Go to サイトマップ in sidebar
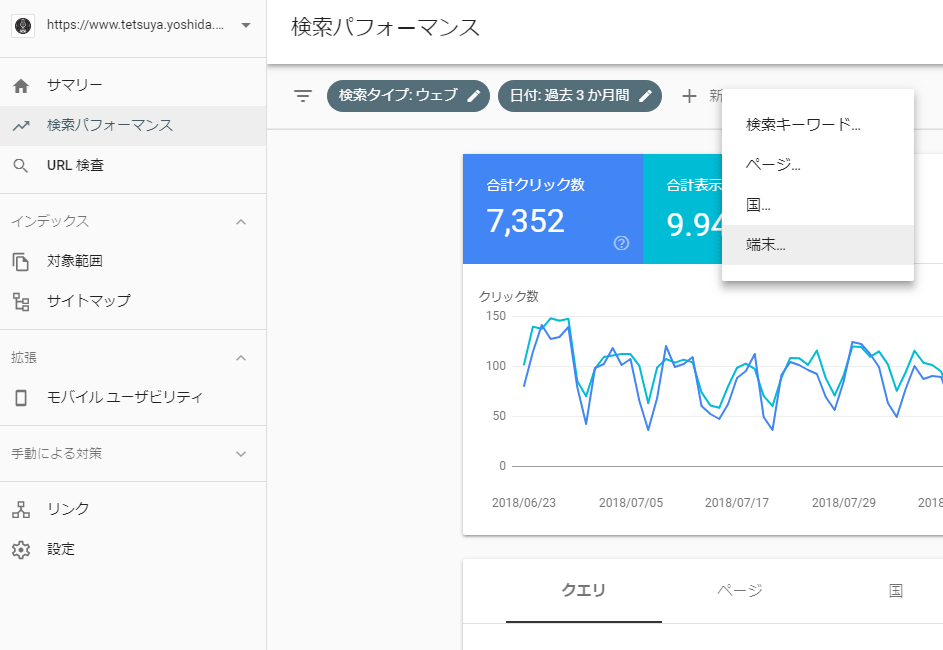The width and height of the screenshot is (943, 650). tap(88, 301)
